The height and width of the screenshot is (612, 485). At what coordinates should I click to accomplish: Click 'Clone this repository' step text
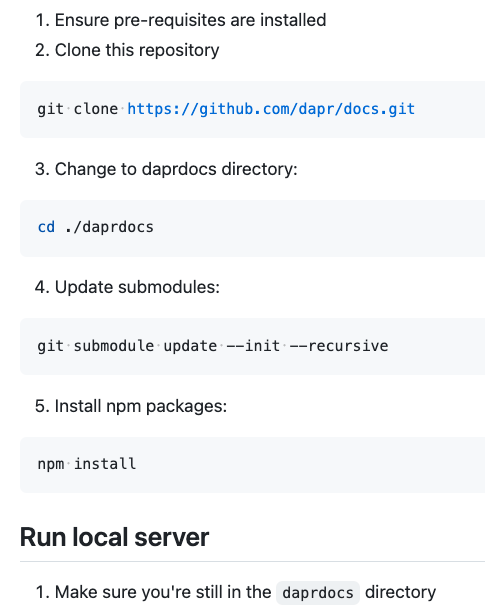[x=137, y=50]
